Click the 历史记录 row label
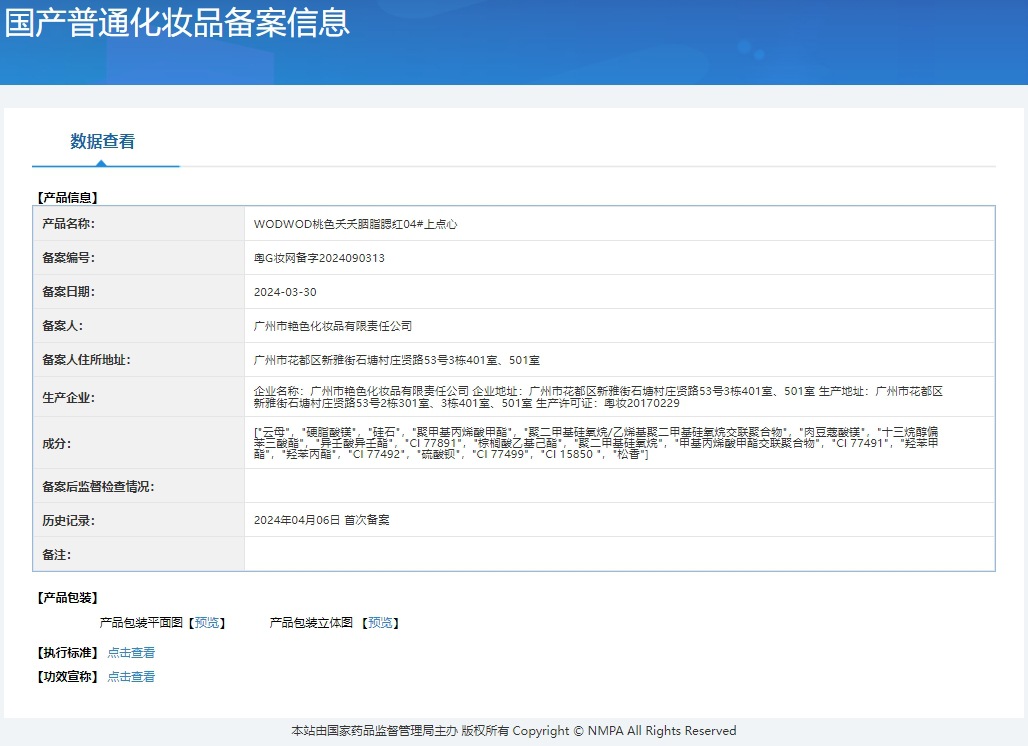This screenshot has width=1028, height=746. tap(68, 520)
